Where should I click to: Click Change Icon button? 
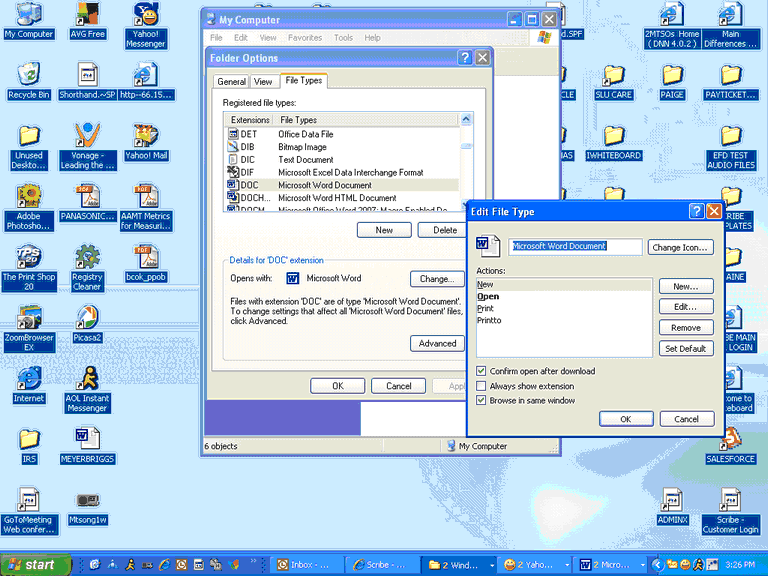click(680, 248)
